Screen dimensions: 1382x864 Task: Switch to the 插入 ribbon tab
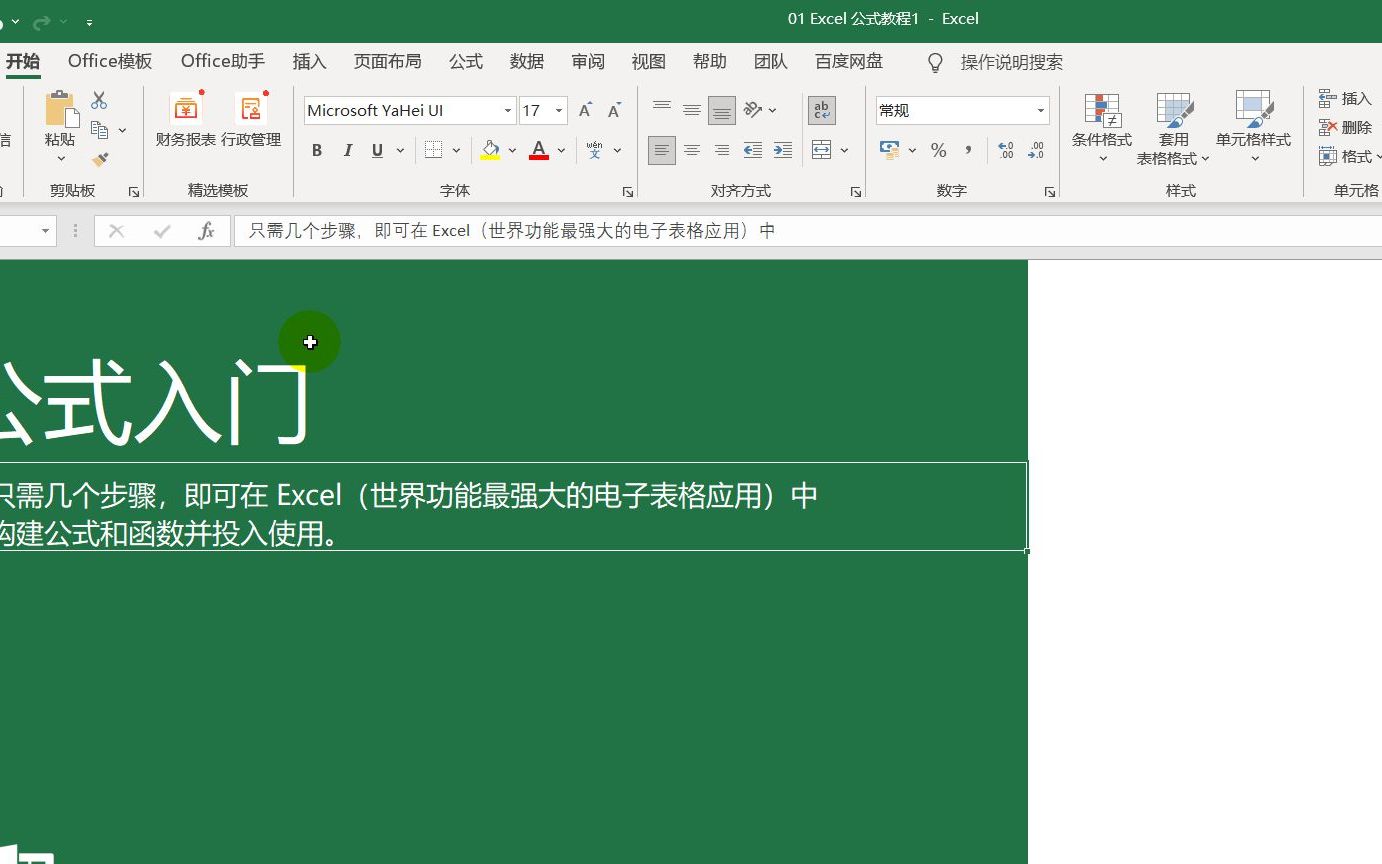pyautogui.click(x=310, y=61)
